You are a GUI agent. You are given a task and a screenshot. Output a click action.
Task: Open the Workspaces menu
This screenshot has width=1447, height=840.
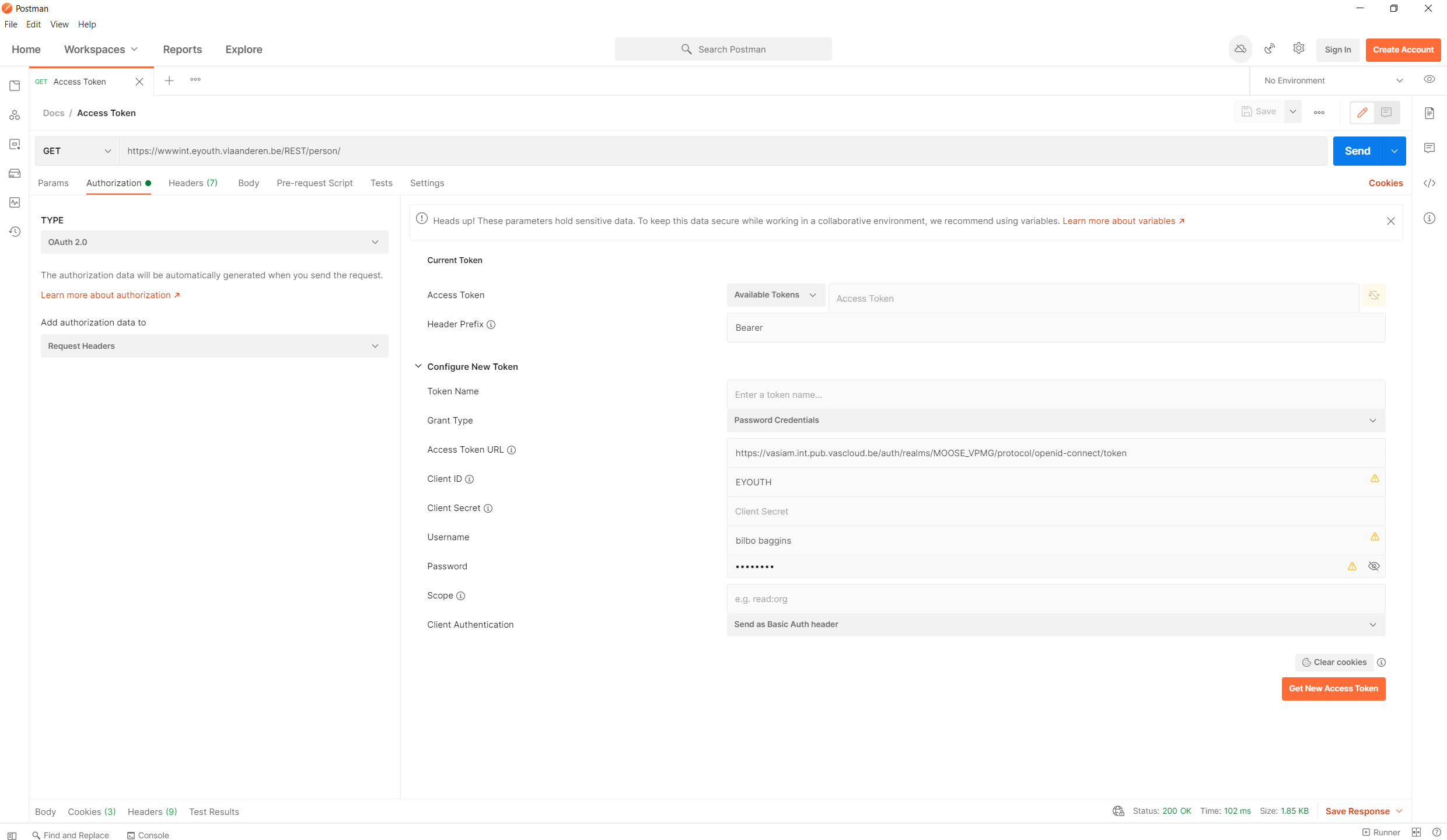[100, 50]
